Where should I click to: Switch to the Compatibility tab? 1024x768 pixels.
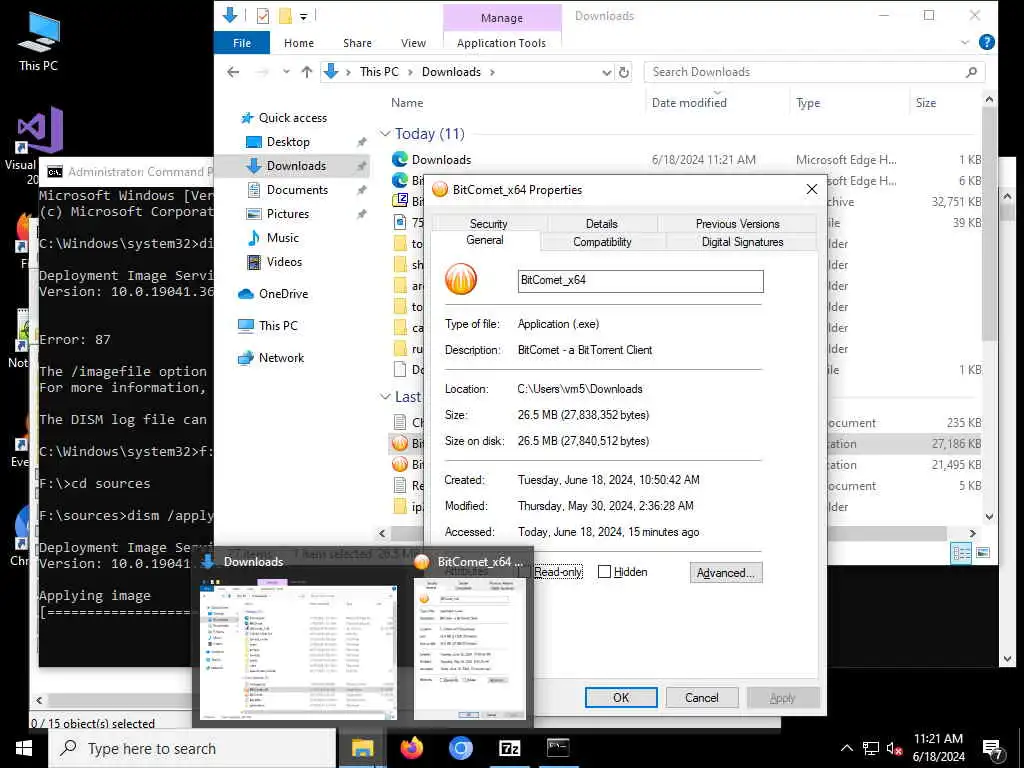point(602,242)
